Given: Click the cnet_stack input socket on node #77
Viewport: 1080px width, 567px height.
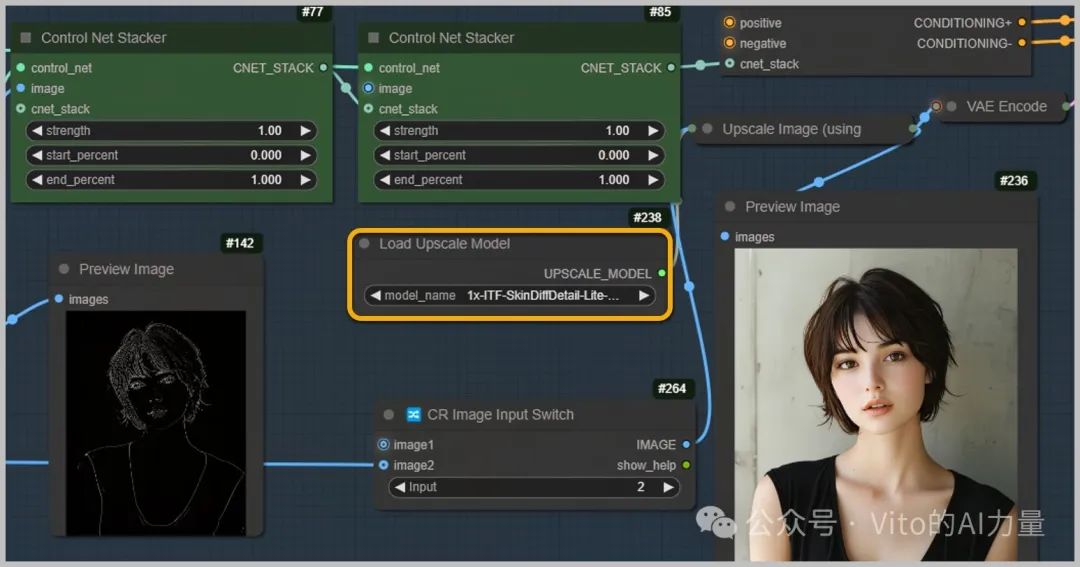Looking at the screenshot, I should pos(21,109).
